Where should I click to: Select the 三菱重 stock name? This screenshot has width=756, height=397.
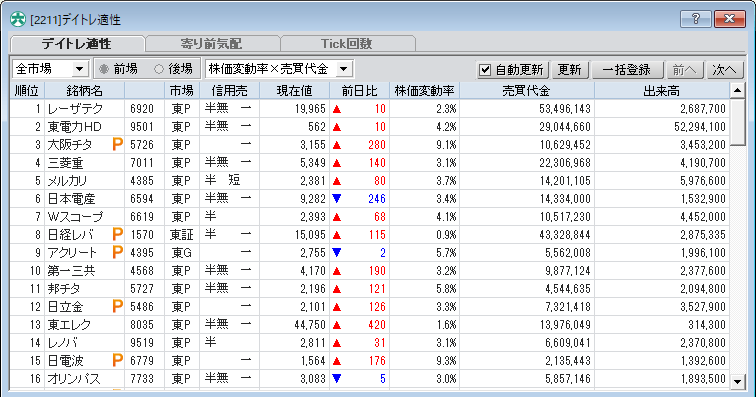[x=65, y=163]
